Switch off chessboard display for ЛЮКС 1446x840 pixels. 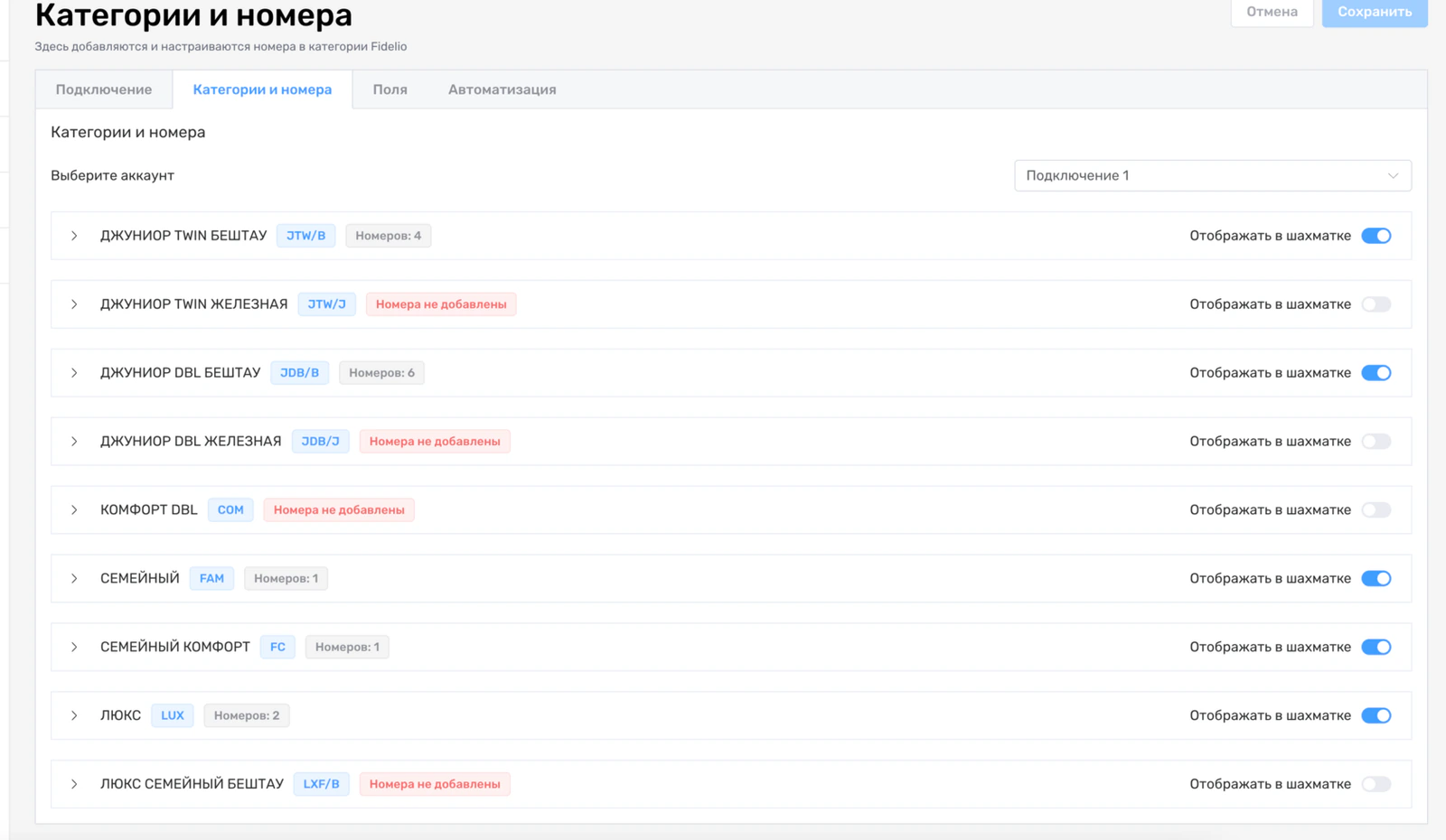click(x=1376, y=715)
